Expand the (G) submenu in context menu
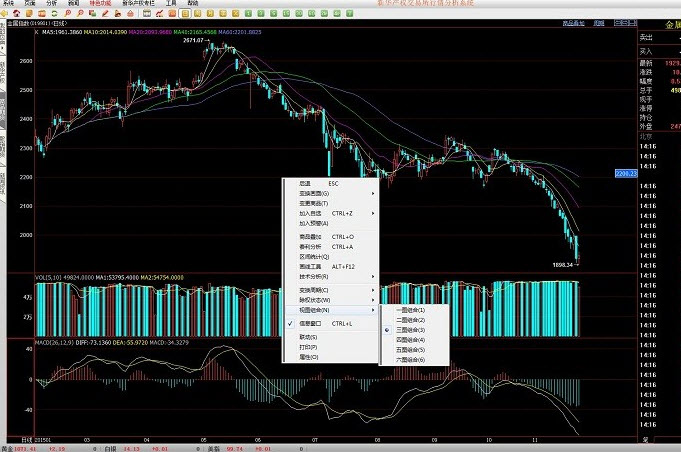Viewport: 681px width, 452px height. coord(331,193)
